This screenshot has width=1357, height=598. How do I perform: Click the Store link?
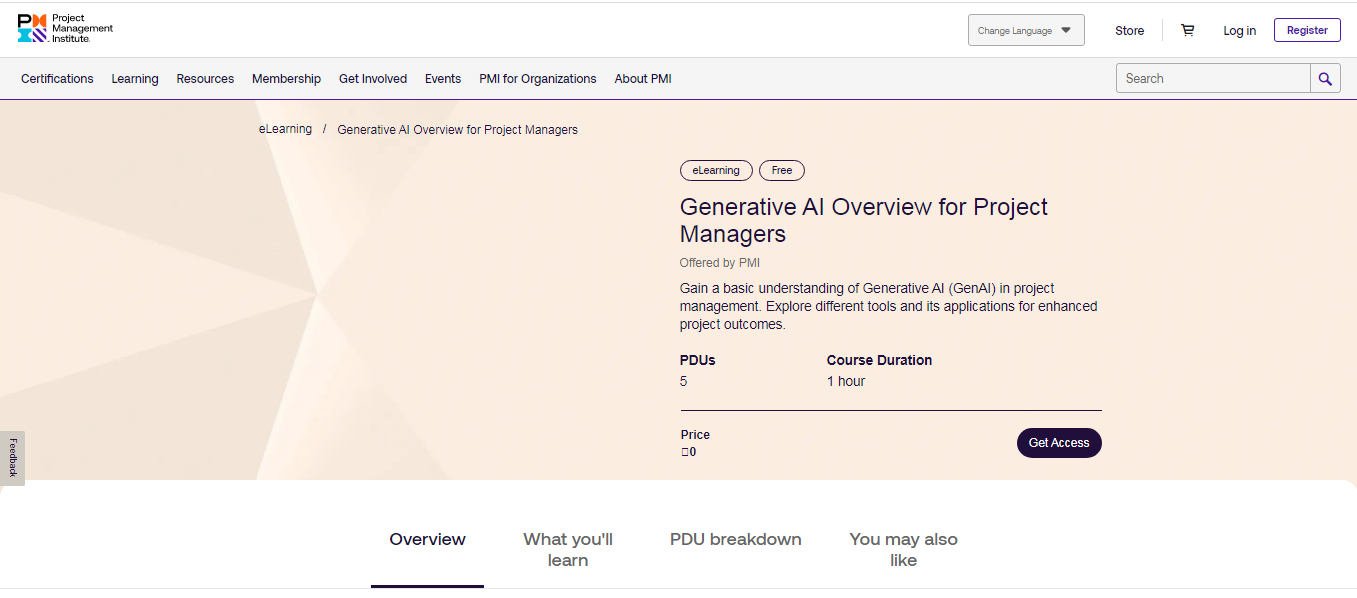[x=1129, y=30]
